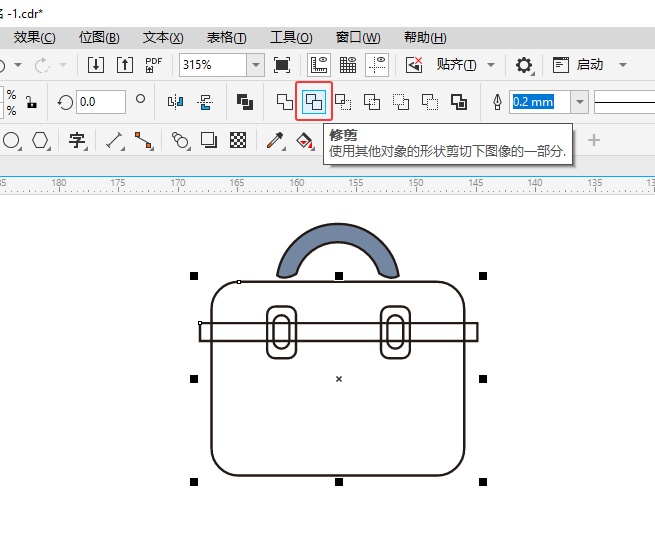Open options via the gear icon
655x538 pixels.
tap(524, 65)
